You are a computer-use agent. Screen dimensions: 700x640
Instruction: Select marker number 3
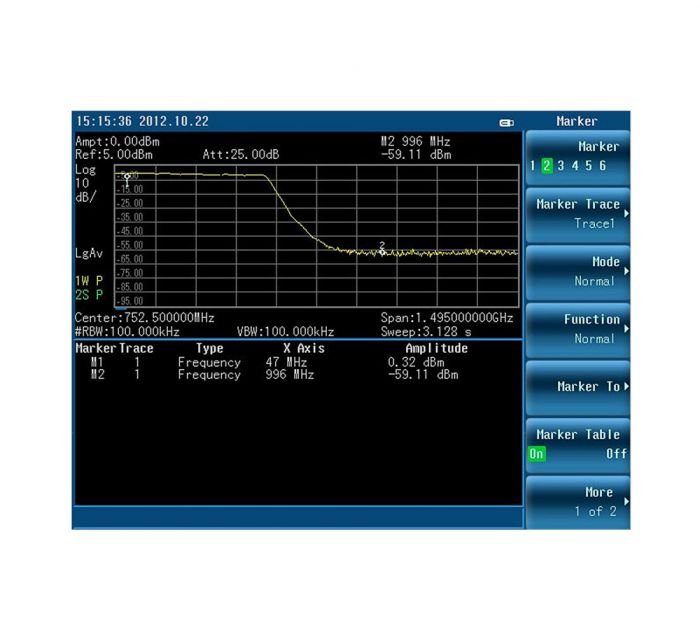pyautogui.click(x=561, y=166)
